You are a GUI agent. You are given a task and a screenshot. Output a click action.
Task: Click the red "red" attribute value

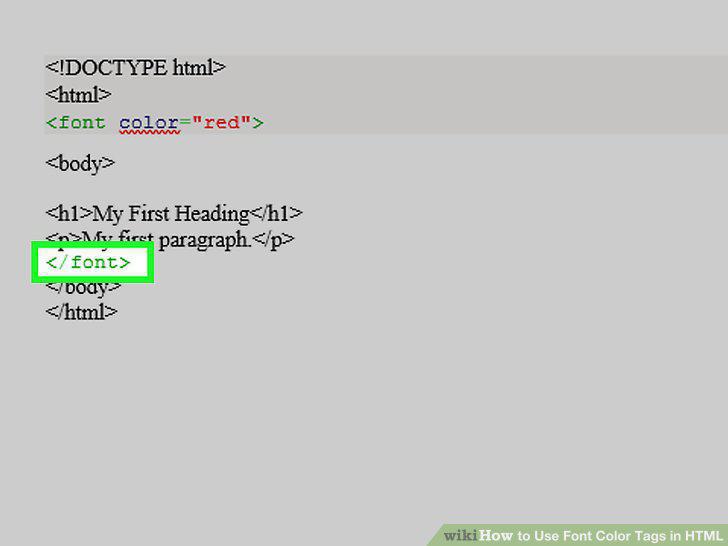click(x=221, y=123)
